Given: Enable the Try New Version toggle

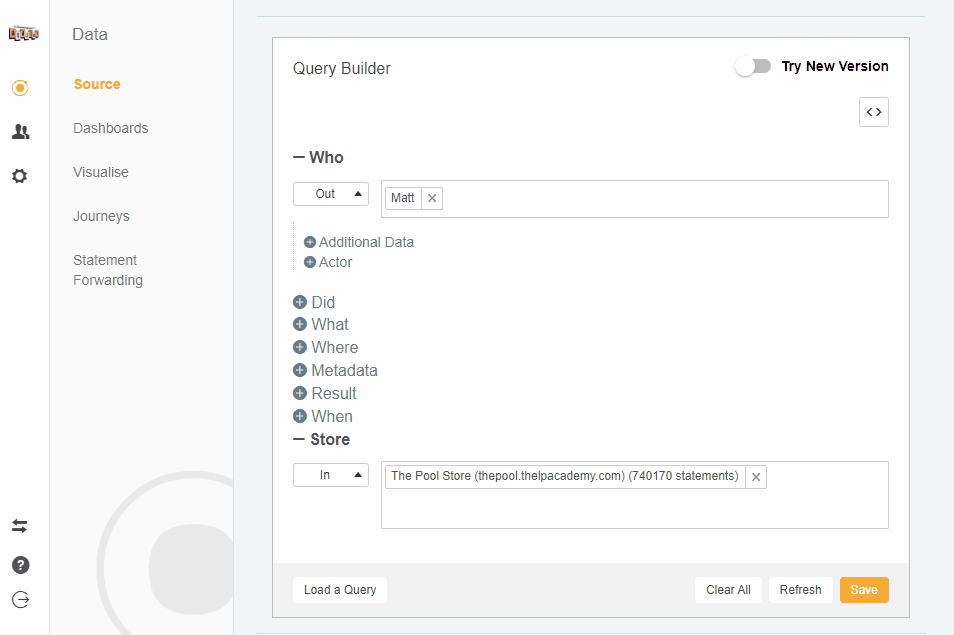Looking at the screenshot, I should click(753, 65).
